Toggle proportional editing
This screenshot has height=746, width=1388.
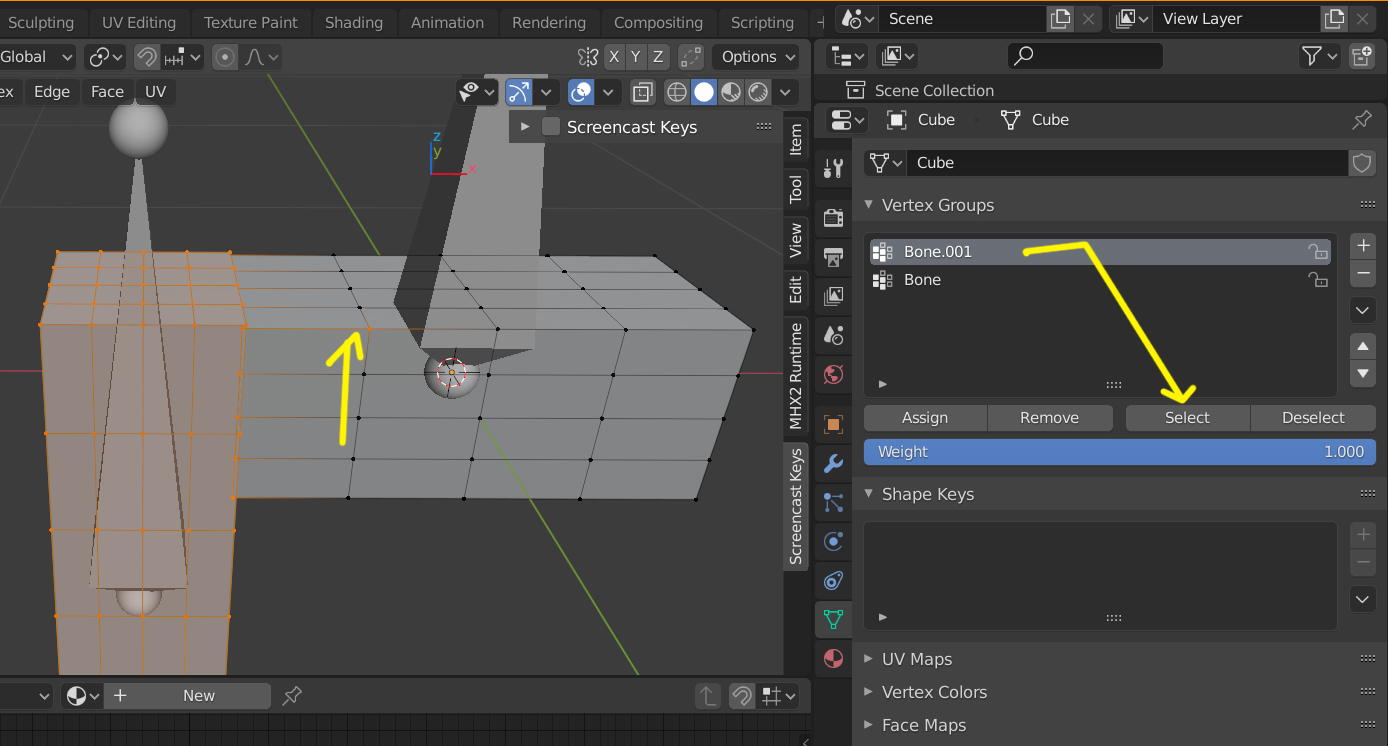click(226, 57)
